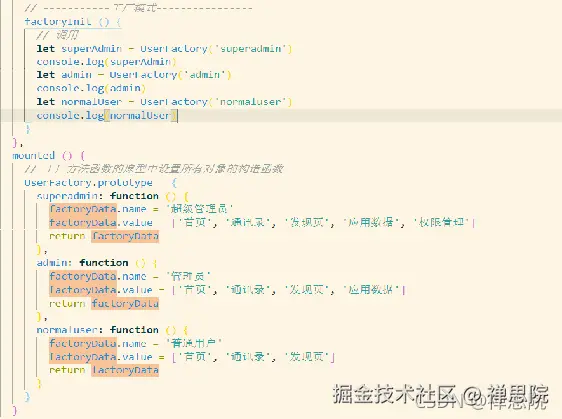Image resolution: width=562 pixels, height=419 pixels.
Task: Click the 'let superAdmin' declaration line
Action: pos(164,48)
